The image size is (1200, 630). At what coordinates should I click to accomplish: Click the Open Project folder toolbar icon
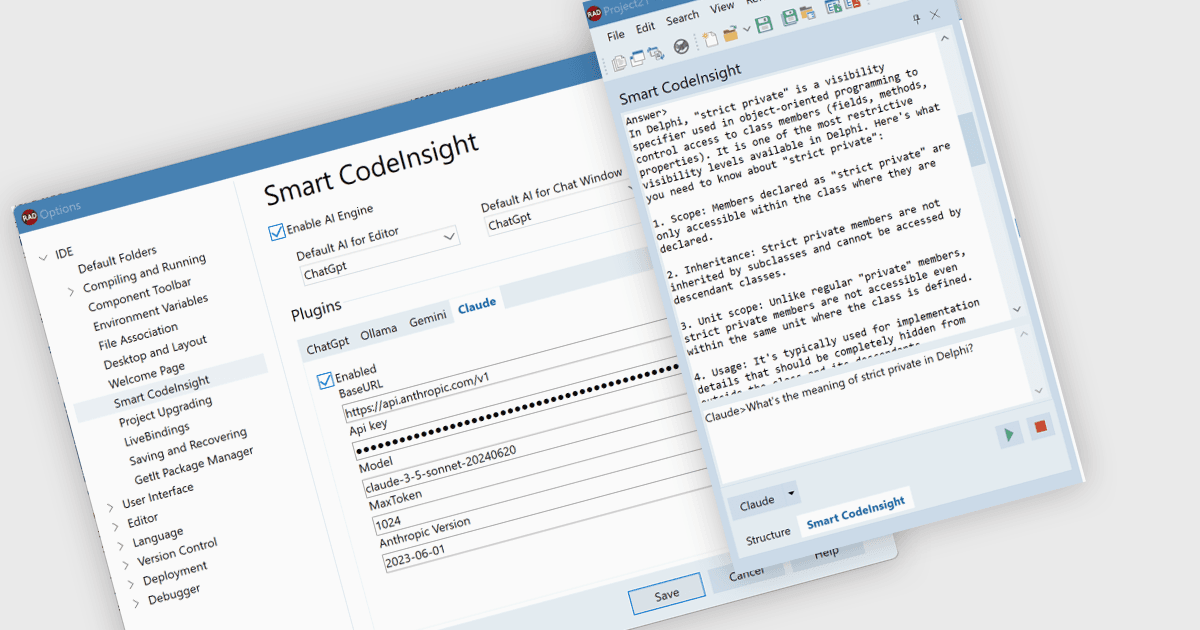point(808,14)
